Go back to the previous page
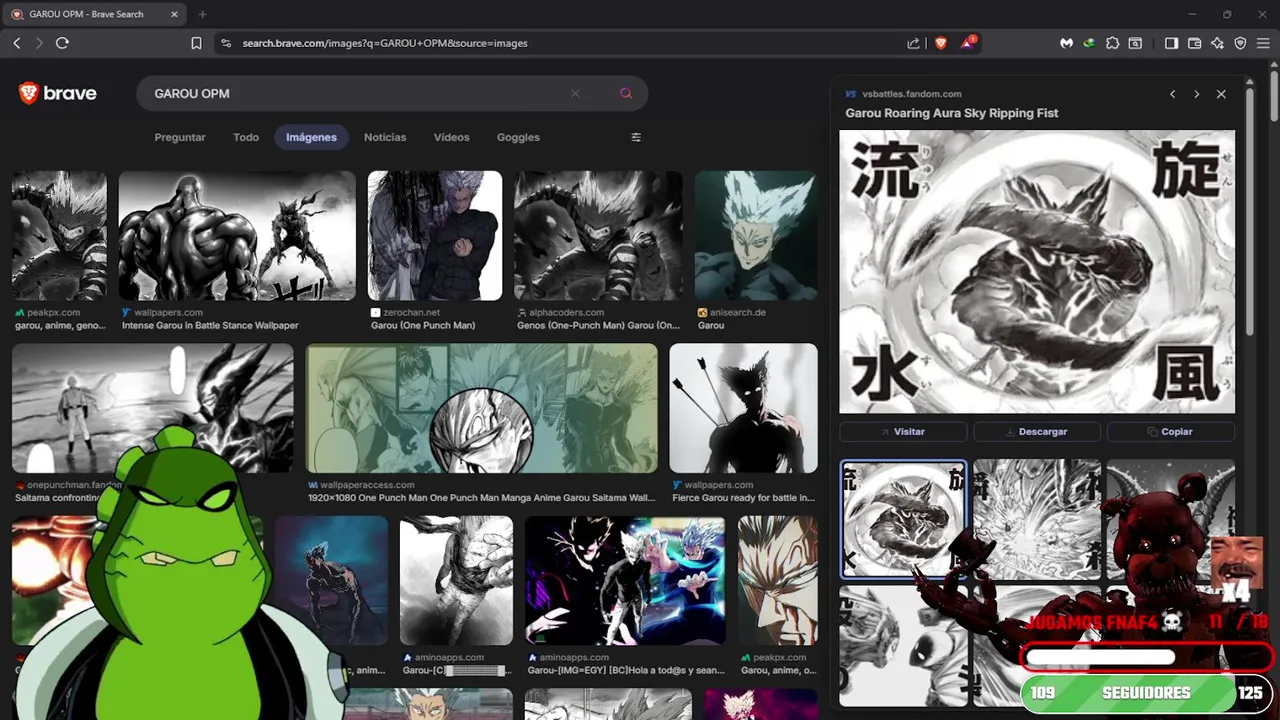 click(17, 43)
